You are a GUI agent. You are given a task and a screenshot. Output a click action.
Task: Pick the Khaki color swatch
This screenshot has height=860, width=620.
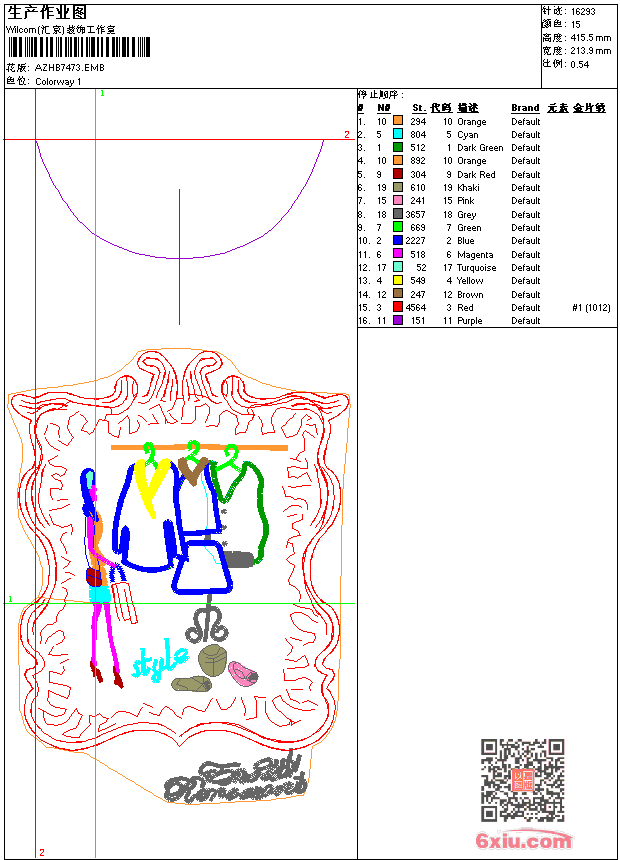tap(398, 187)
